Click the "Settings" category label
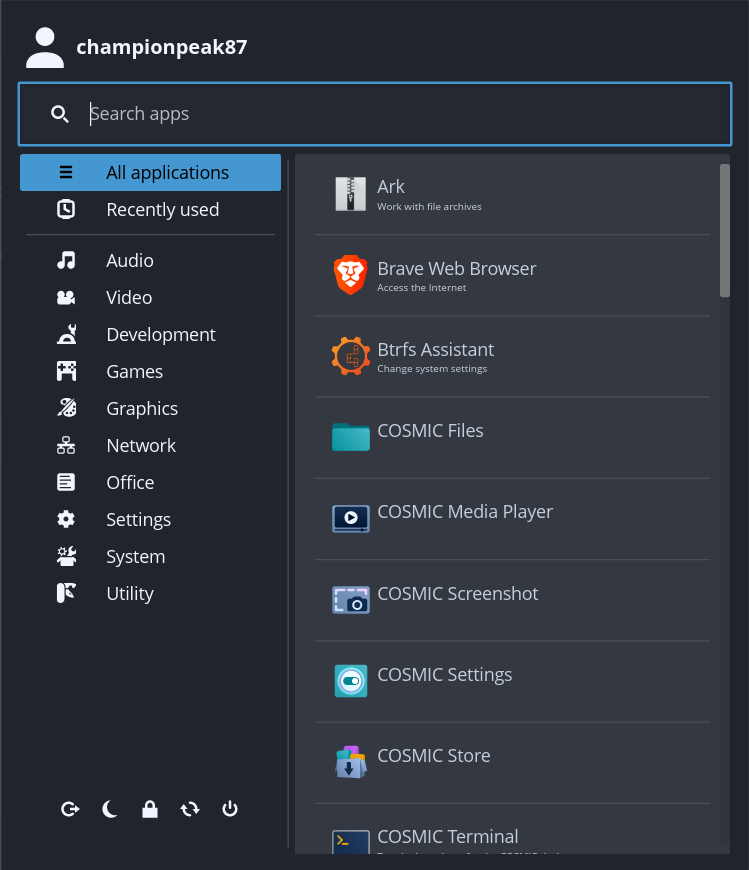The height and width of the screenshot is (870, 749). coord(139,520)
